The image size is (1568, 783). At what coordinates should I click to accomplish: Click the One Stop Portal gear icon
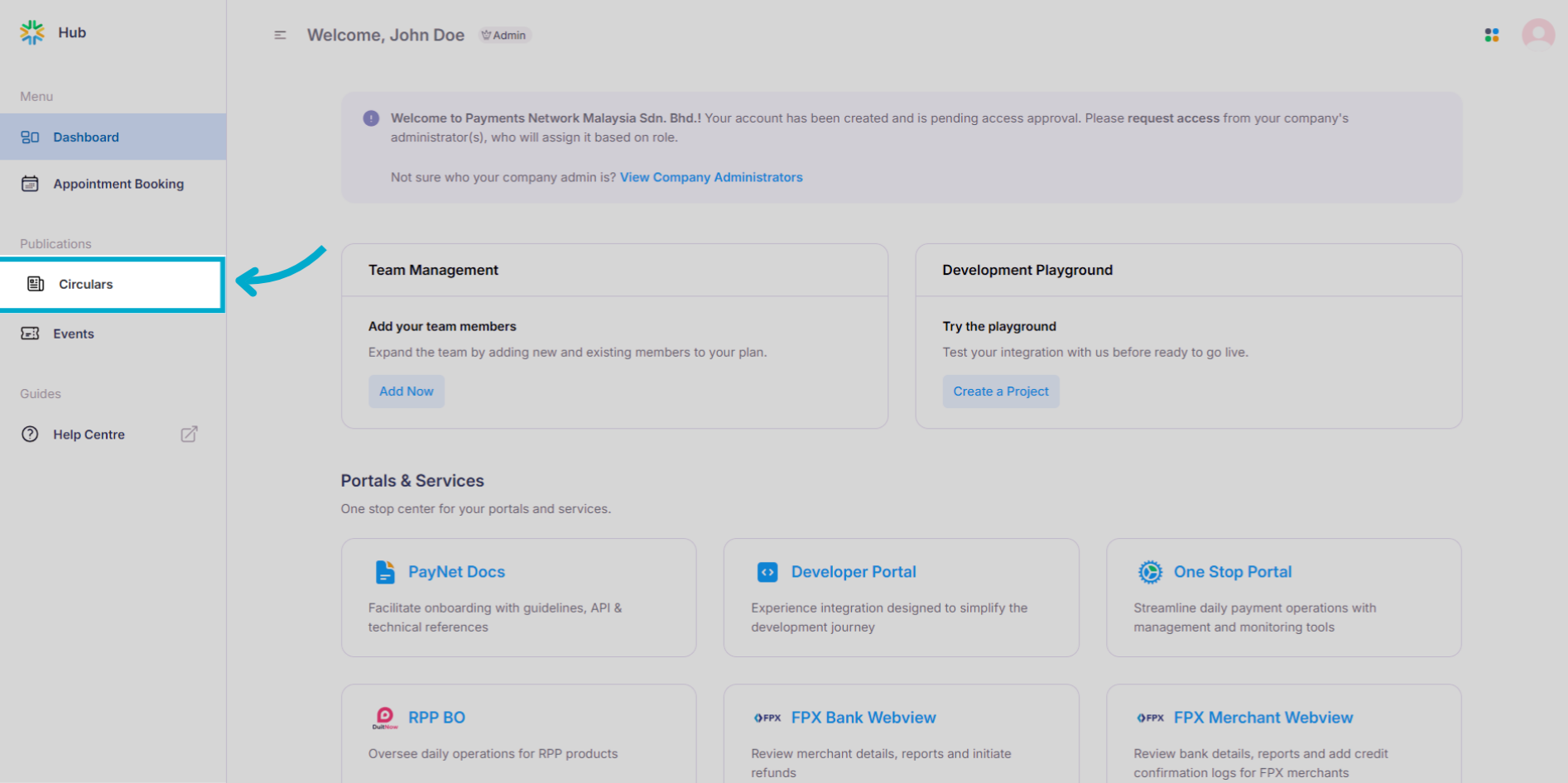(1150, 572)
